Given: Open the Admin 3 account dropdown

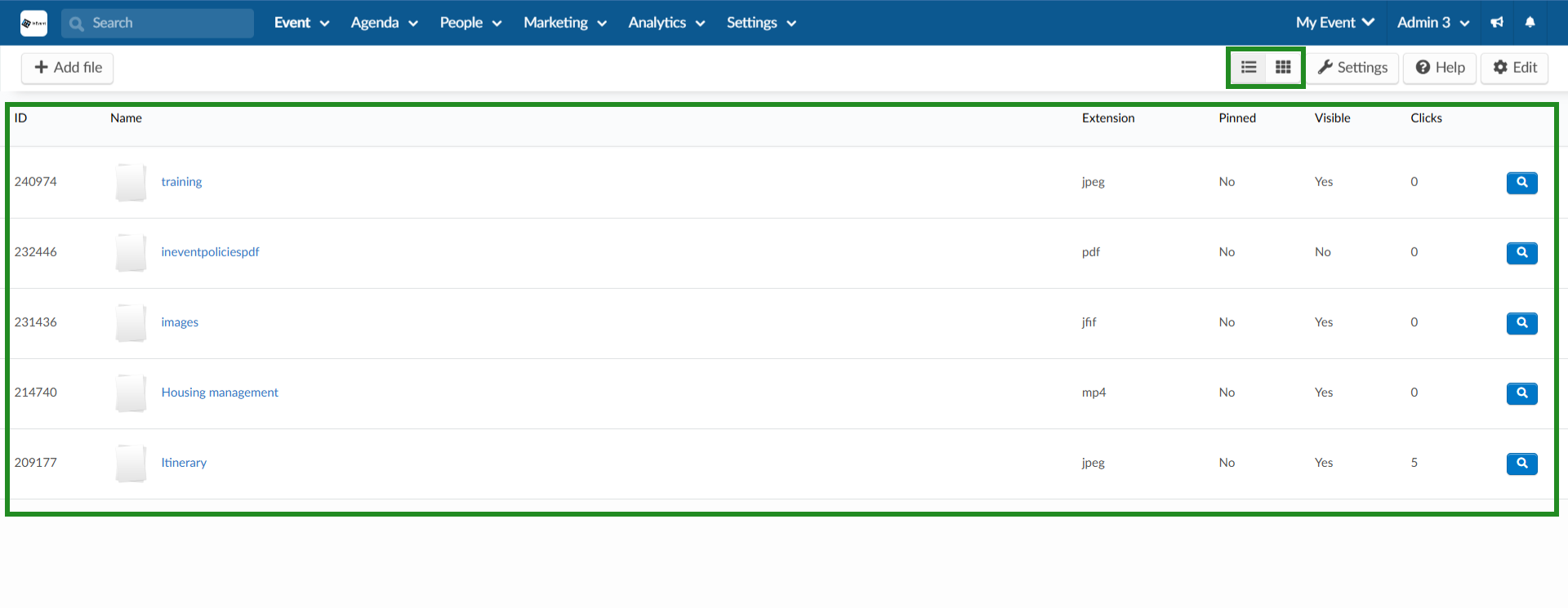Looking at the screenshot, I should click(x=1432, y=23).
